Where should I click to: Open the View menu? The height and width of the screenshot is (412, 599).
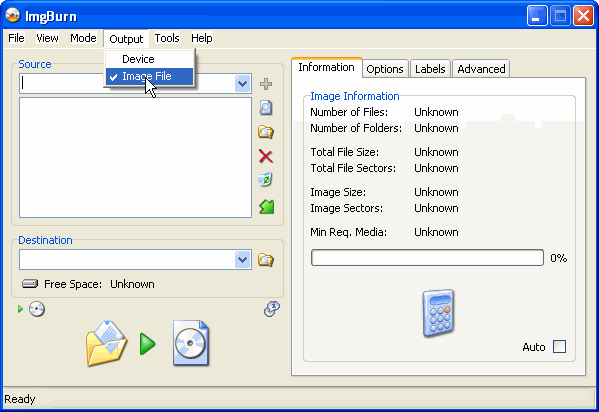click(x=47, y=38)
